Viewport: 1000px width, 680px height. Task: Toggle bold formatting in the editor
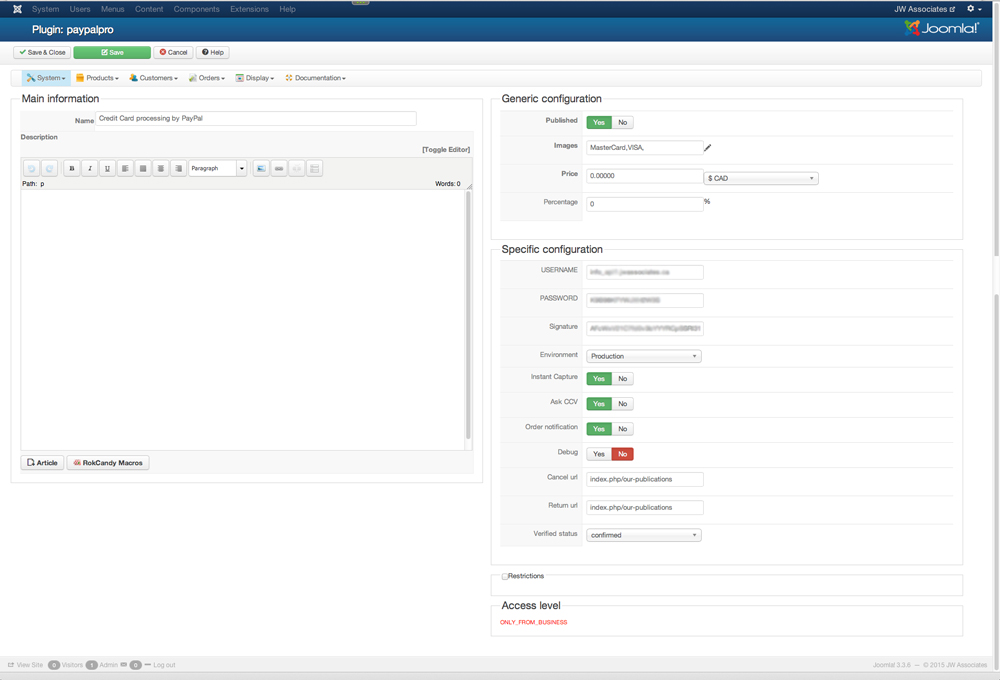coord(72,168)
